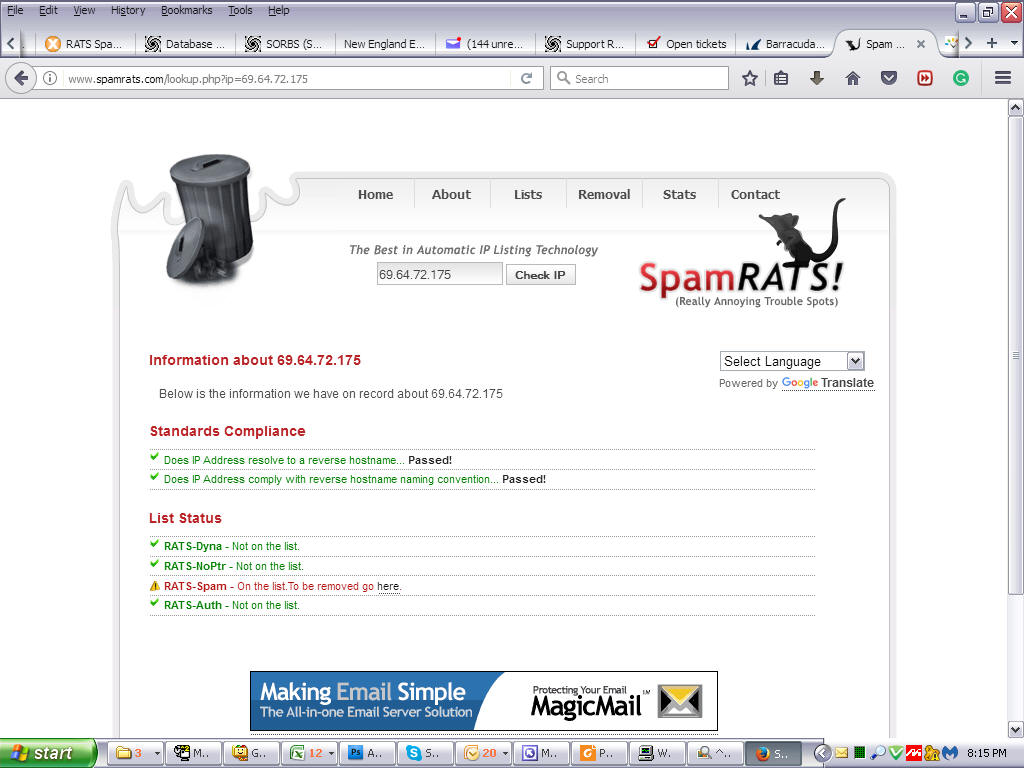The height and width of the screenshot is (768, 1024).
Task: Open the Bookmarks menu
Action: [x=187, y=10]
